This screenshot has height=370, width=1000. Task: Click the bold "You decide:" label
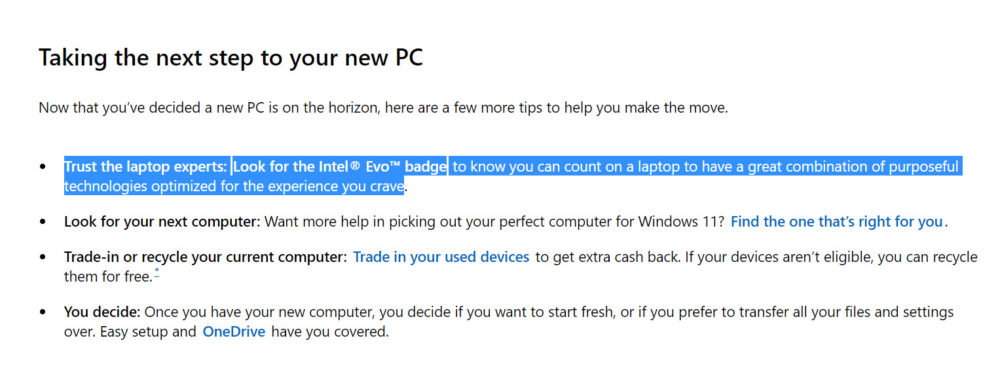[102, 313]
